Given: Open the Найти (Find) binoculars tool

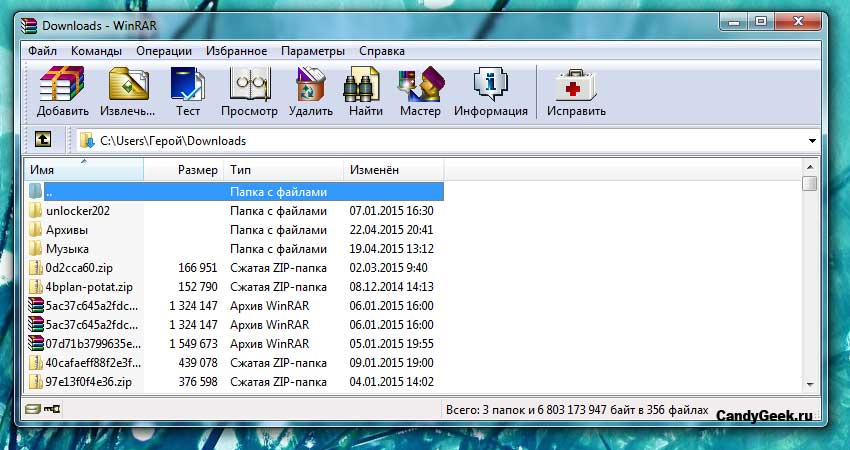Looking at the screenshot, I should coord(362,85).
